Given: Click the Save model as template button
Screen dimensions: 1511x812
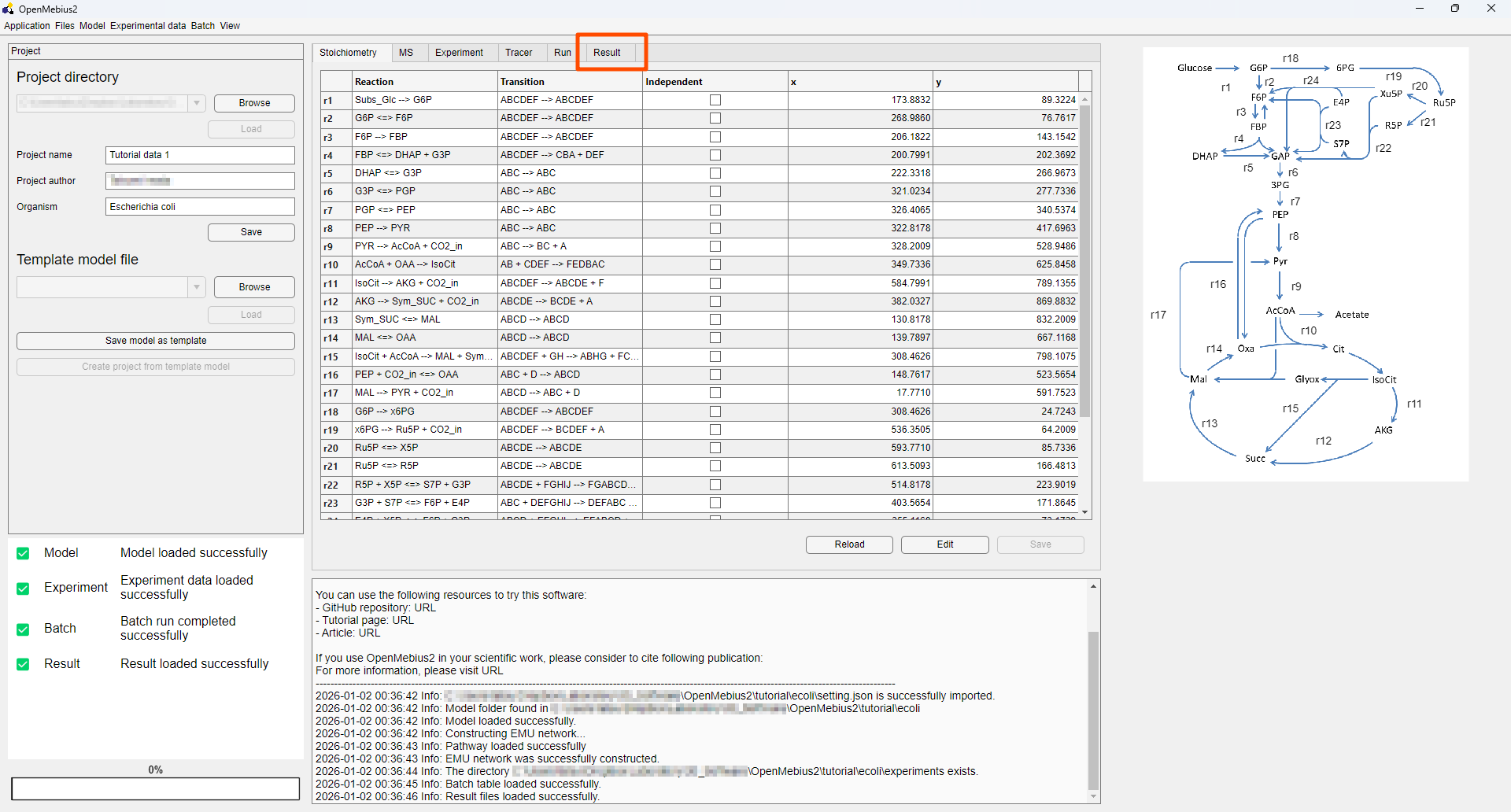Looking at the screenshot, I should 155,341.
